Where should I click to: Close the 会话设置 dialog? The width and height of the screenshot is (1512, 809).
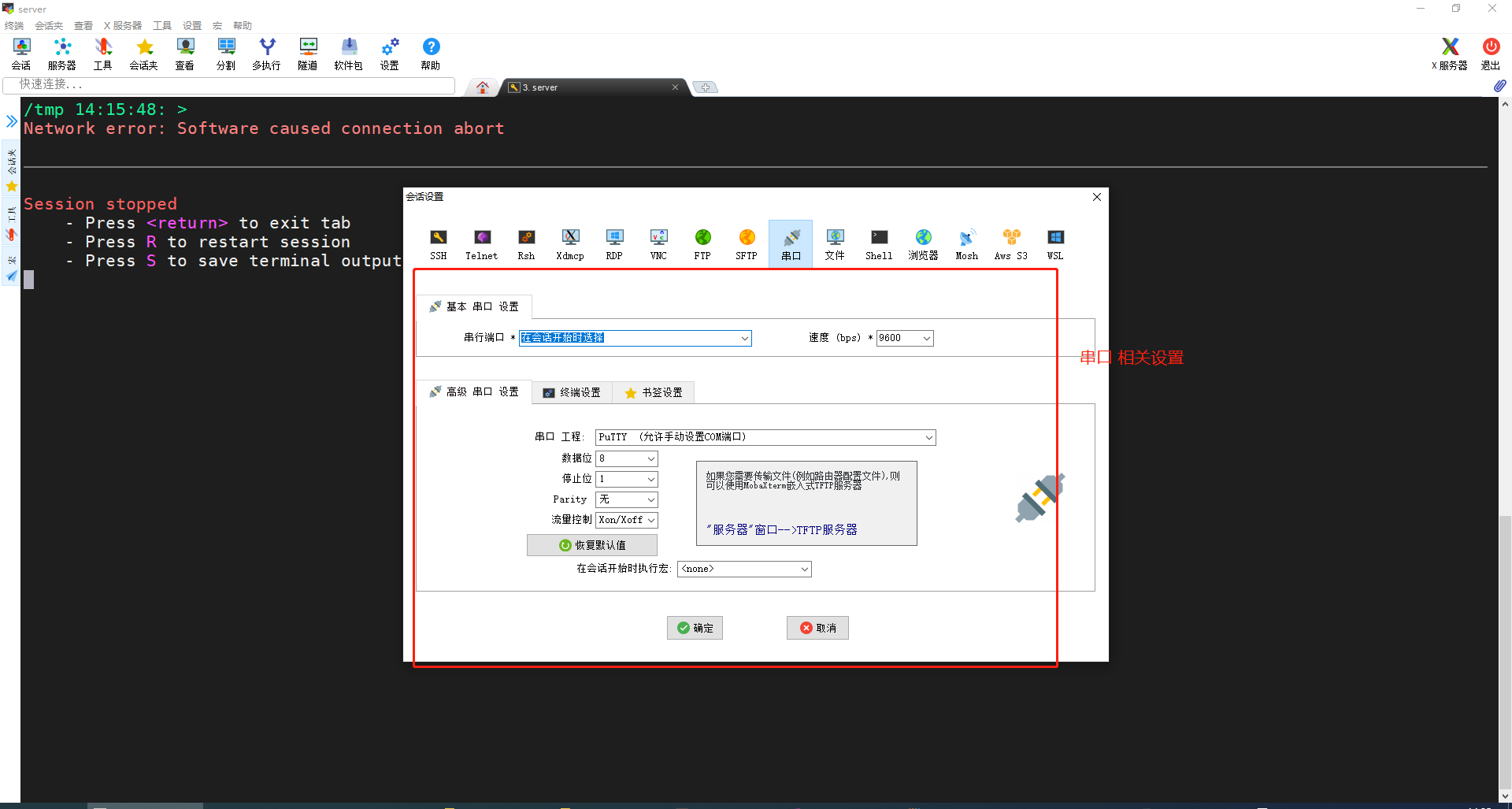point(1097,197)
